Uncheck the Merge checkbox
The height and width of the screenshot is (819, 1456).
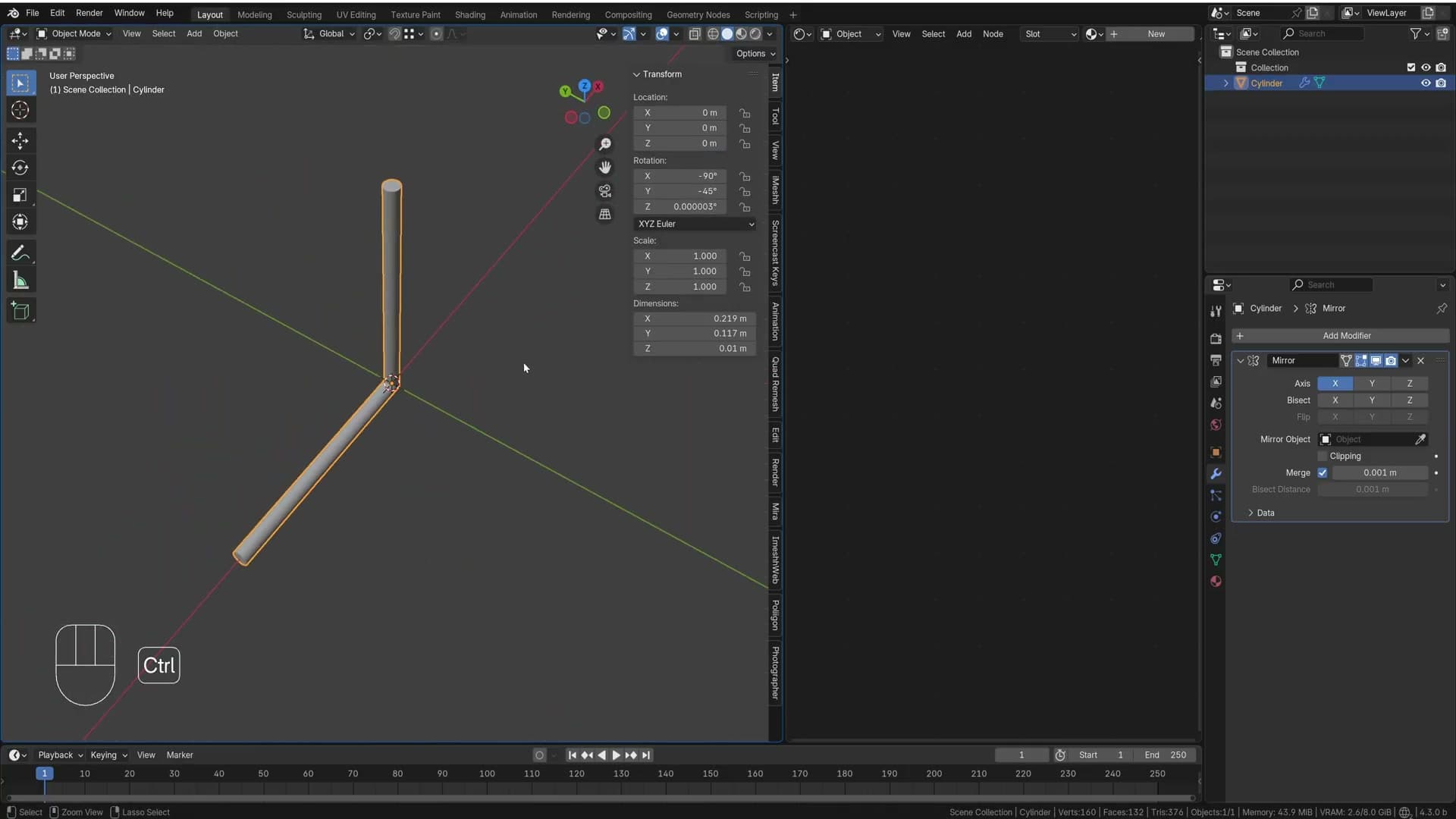click(x=1323, y=472)
